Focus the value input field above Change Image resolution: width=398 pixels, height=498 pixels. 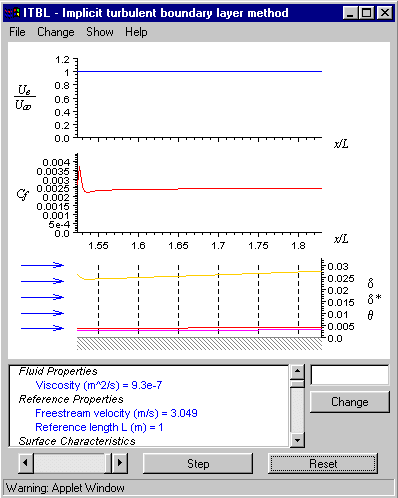[350, 375]
